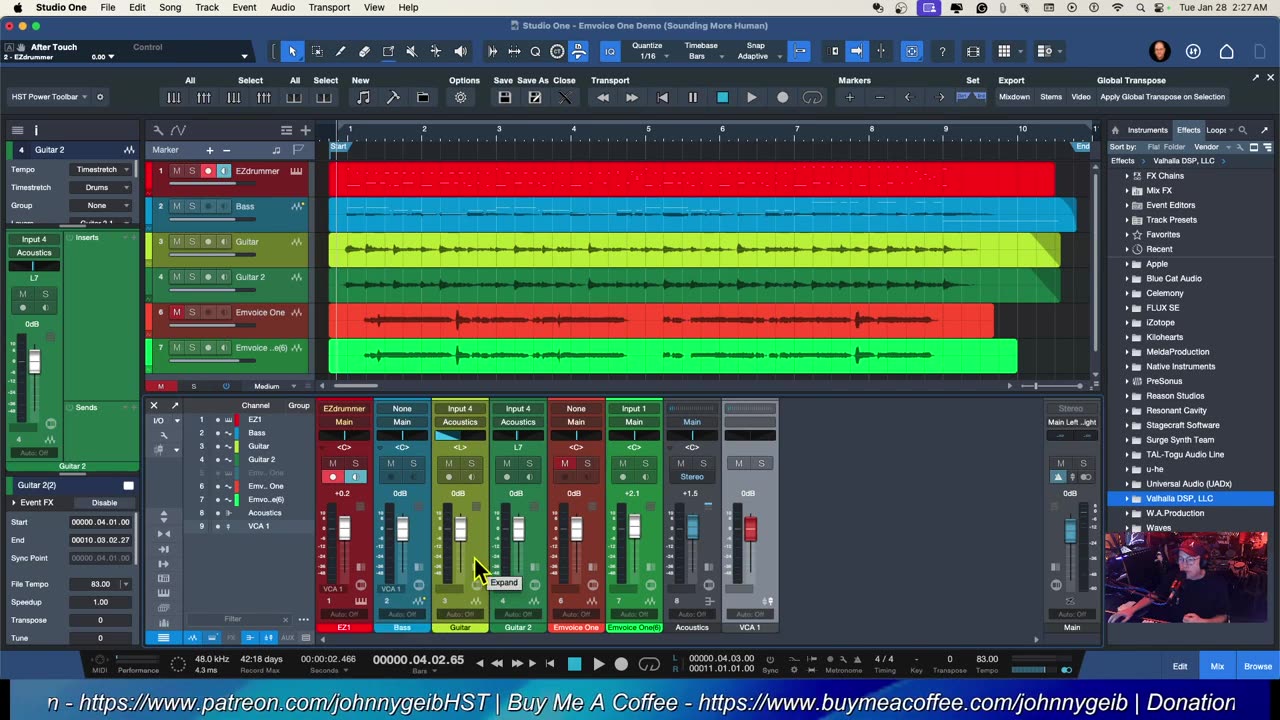
Task: Click the Close song X icon
Action: (x=565, y=97)
